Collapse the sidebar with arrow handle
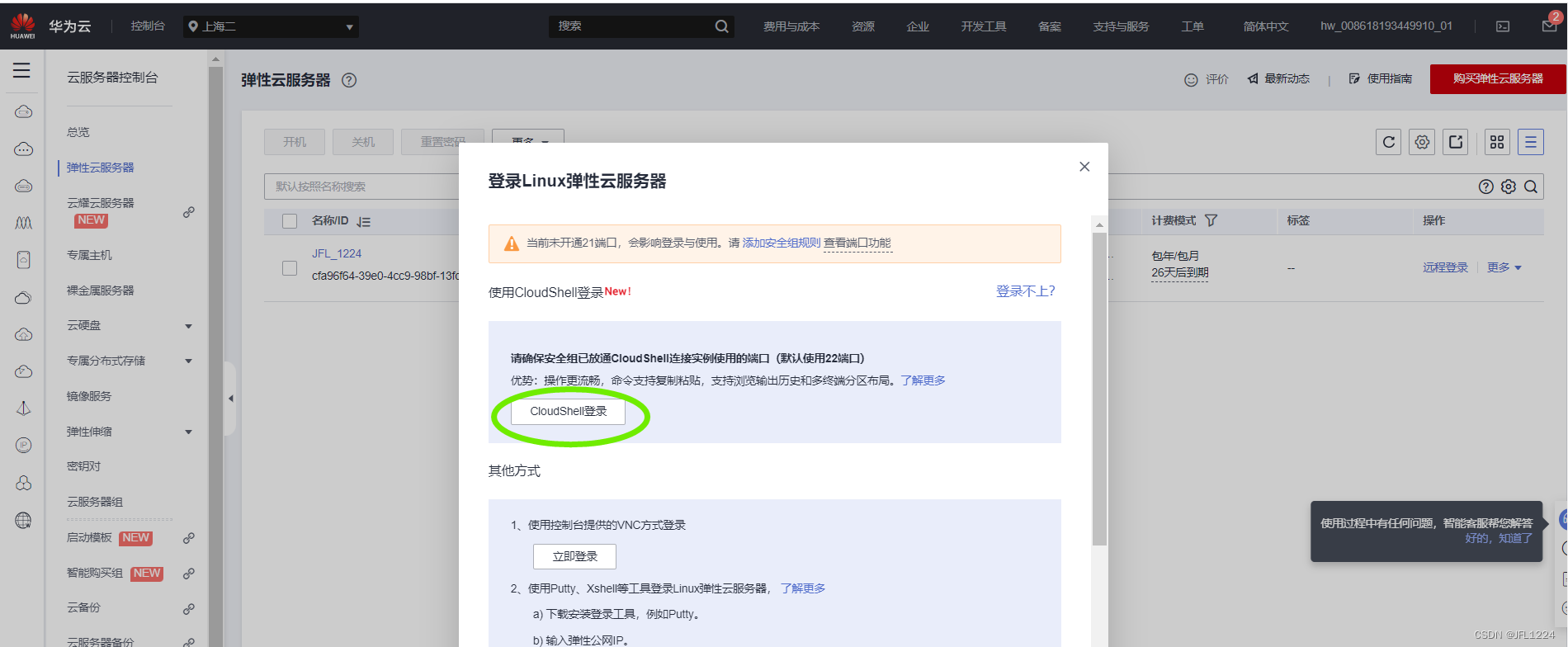The width and height of the screenshot is (1568, 647). [x=230, y=399]
